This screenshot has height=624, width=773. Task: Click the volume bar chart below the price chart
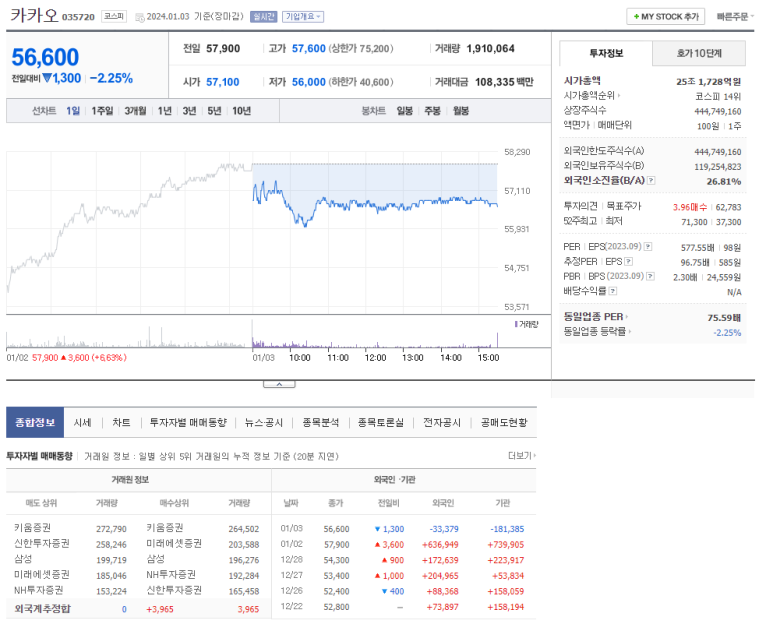tap(252, 334)
